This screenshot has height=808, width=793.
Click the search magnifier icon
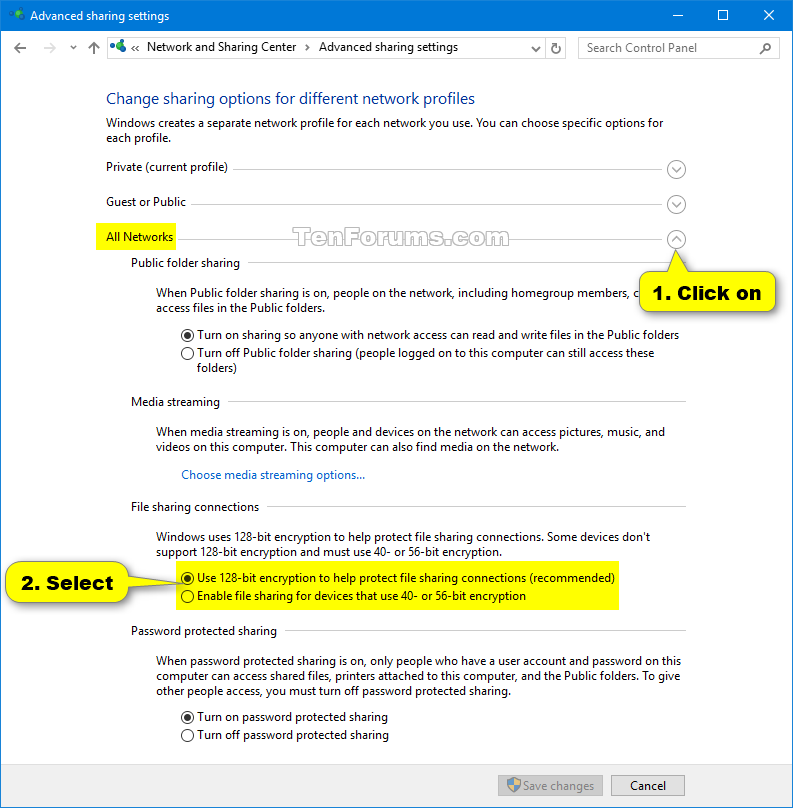[766, 48]
